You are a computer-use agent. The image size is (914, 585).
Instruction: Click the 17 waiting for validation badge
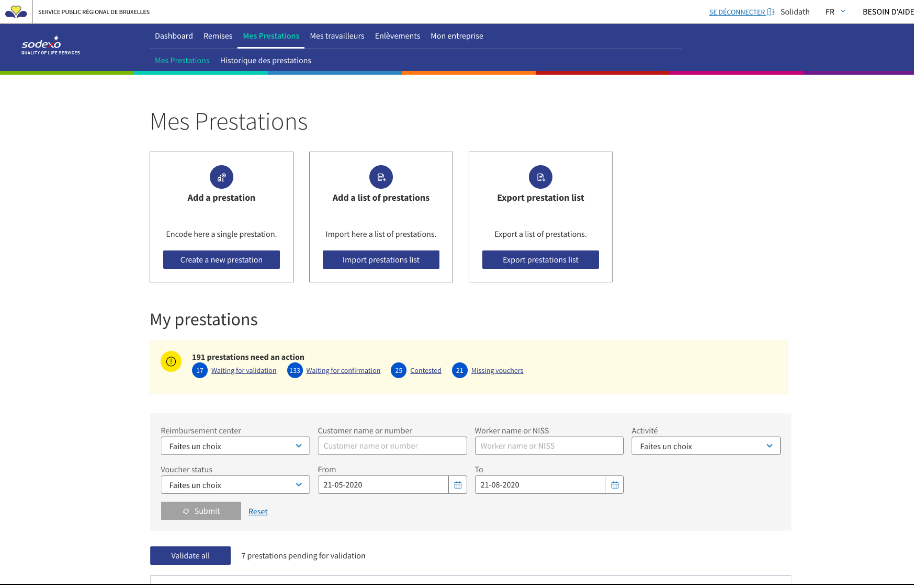pyautogui.click(x=200, y=371)
